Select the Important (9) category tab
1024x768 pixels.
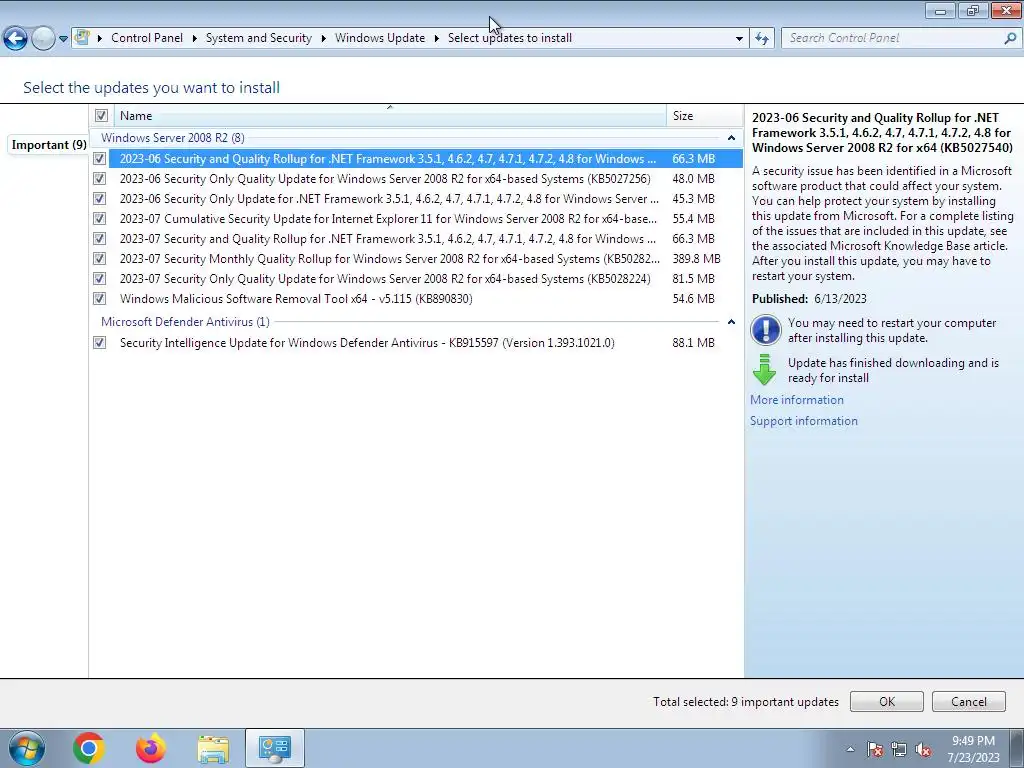[x=49, y=145]
